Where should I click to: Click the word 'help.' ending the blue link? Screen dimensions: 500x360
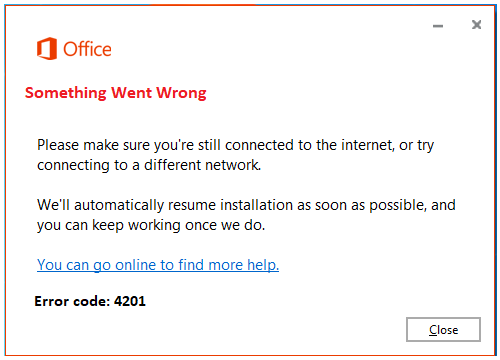click(x=263, y=265)
